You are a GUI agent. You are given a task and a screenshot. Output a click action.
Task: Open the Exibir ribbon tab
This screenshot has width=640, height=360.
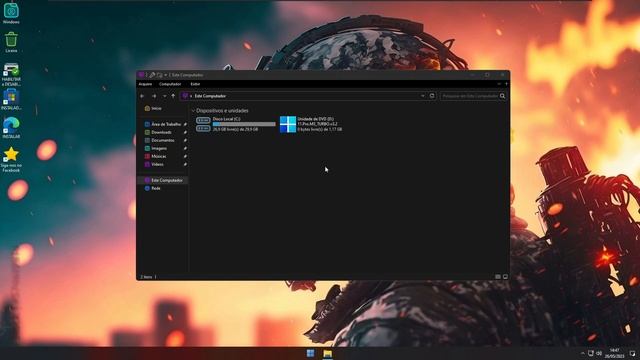coord(195,84)
